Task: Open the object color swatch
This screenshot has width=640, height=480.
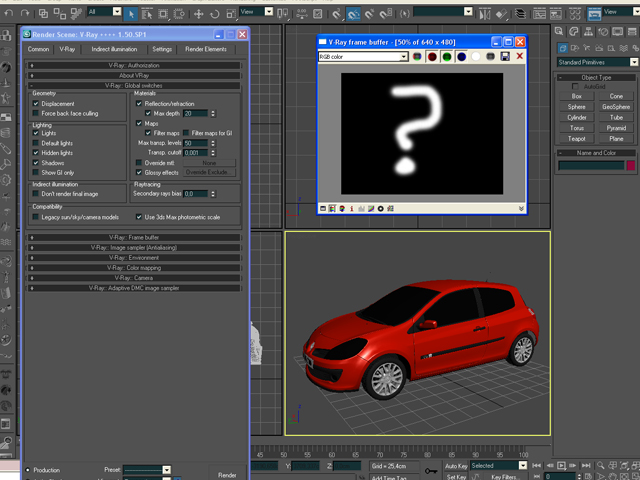Action: click(x=631, y=165)
